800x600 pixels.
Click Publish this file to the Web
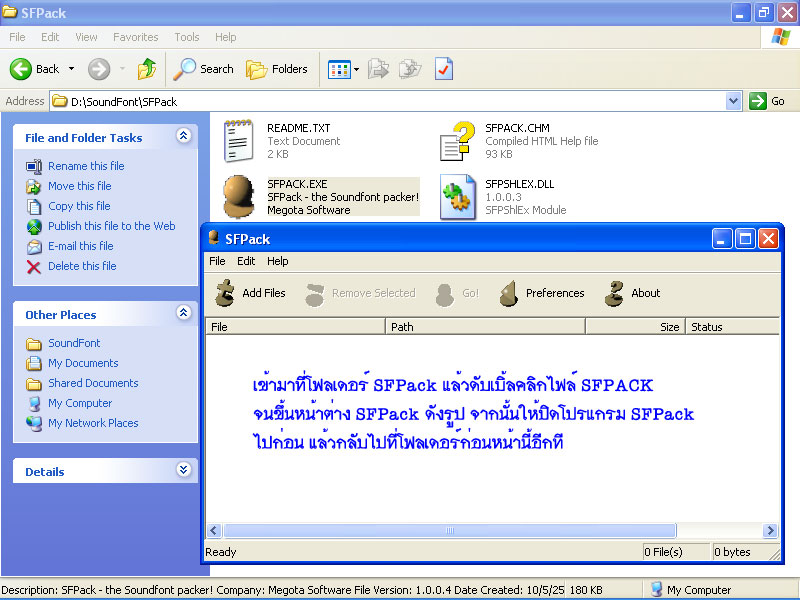coord(112,226)
